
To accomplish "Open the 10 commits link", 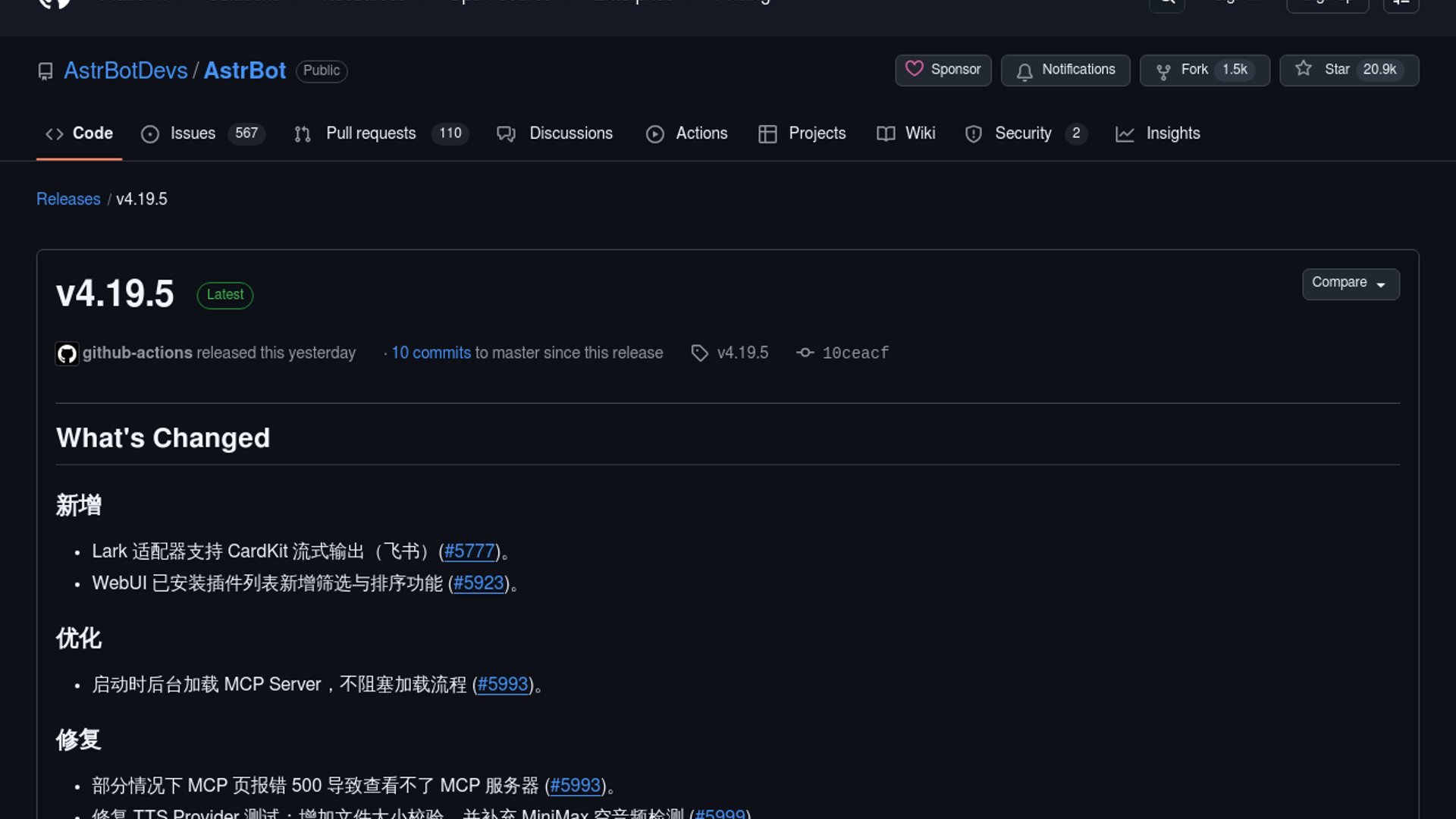I will click(x=431, y=353).
